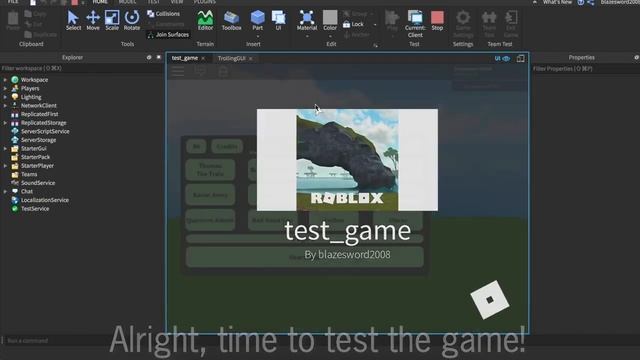Toggle the viewport device emulation icon
640x360 pixels.
[x=520, y=58]
